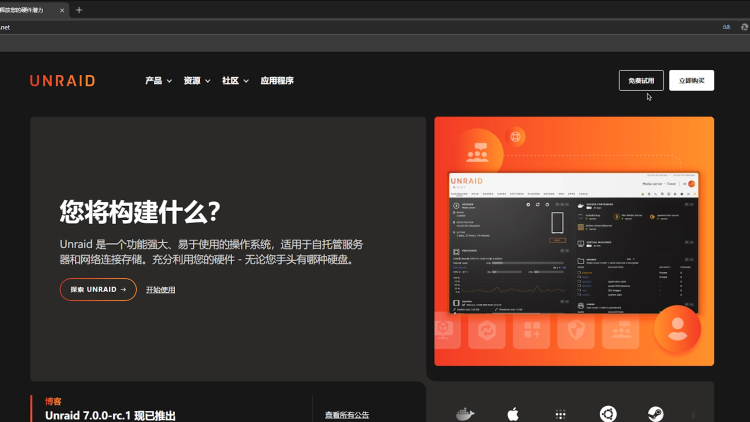This screenshot has height=422, width=750.
Task: Open the 开始使用 link
Action: click(160, 290)
